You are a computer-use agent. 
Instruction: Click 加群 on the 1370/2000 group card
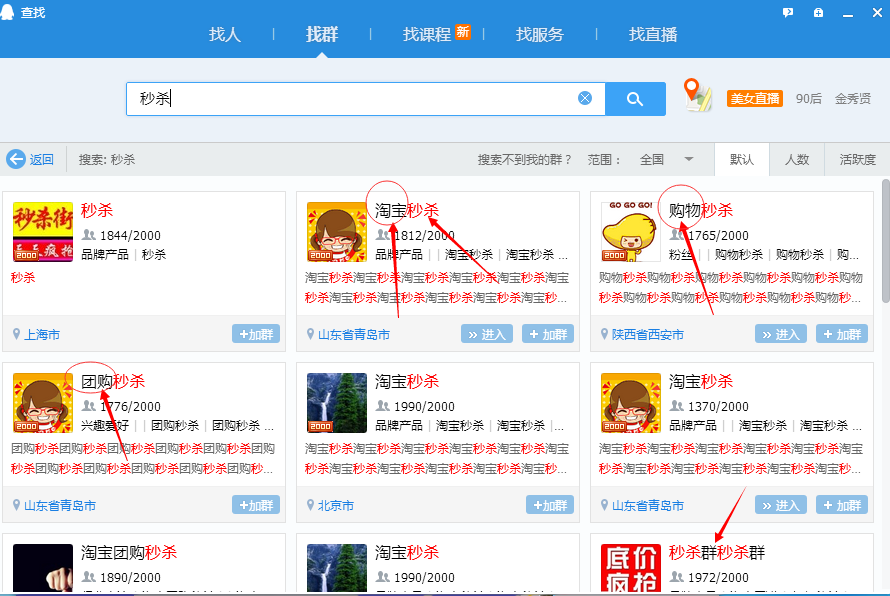click(842, 505)
